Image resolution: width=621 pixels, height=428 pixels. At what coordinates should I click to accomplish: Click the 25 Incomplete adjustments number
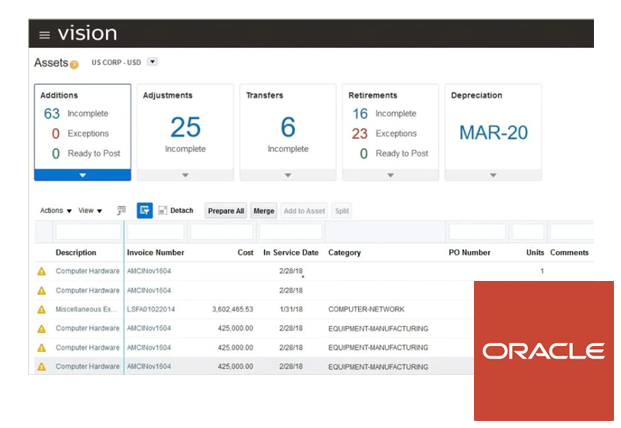(x=185, y=127)
